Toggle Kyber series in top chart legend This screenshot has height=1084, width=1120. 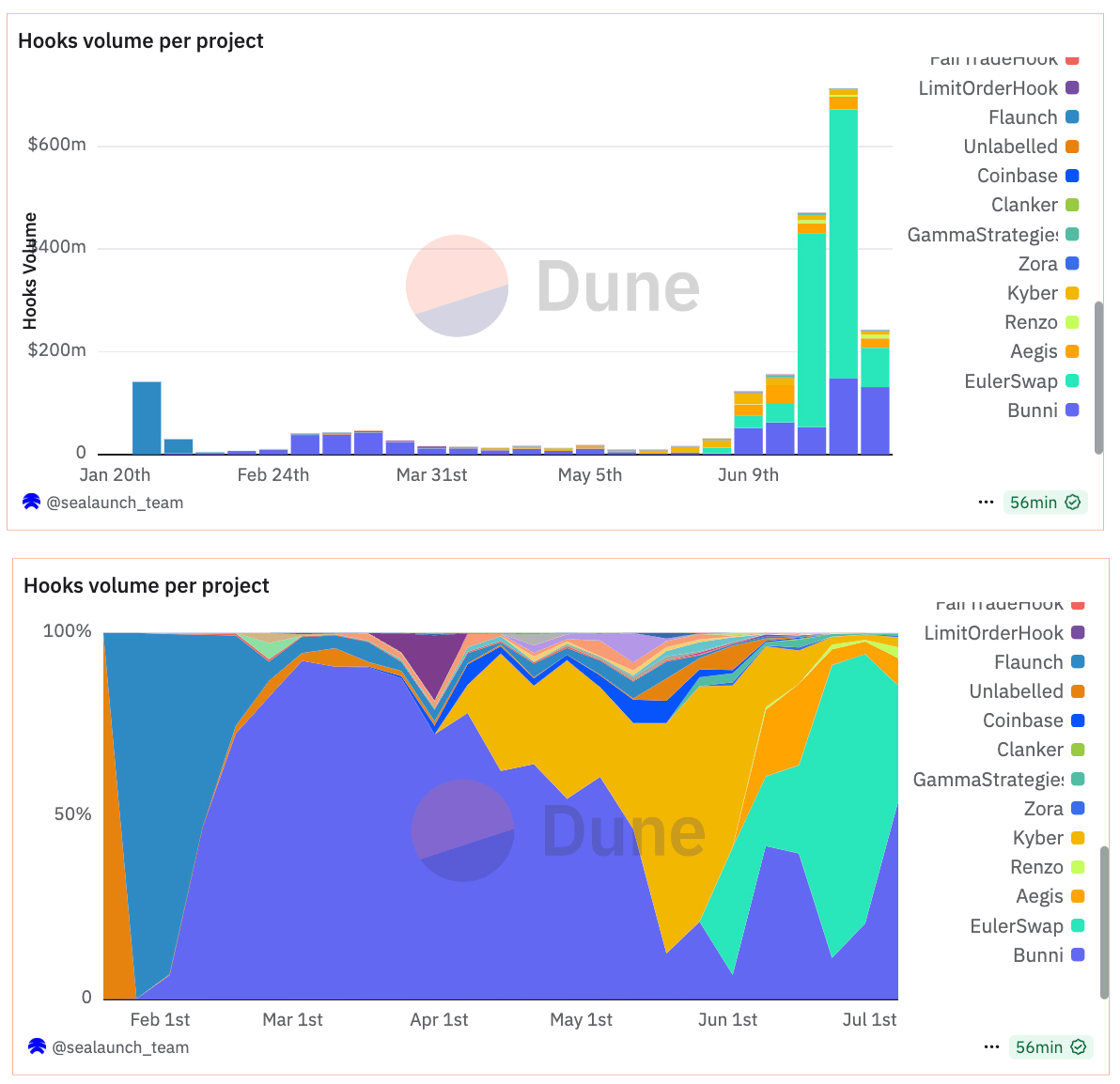pyautogui.click(x=1043, y=293)
